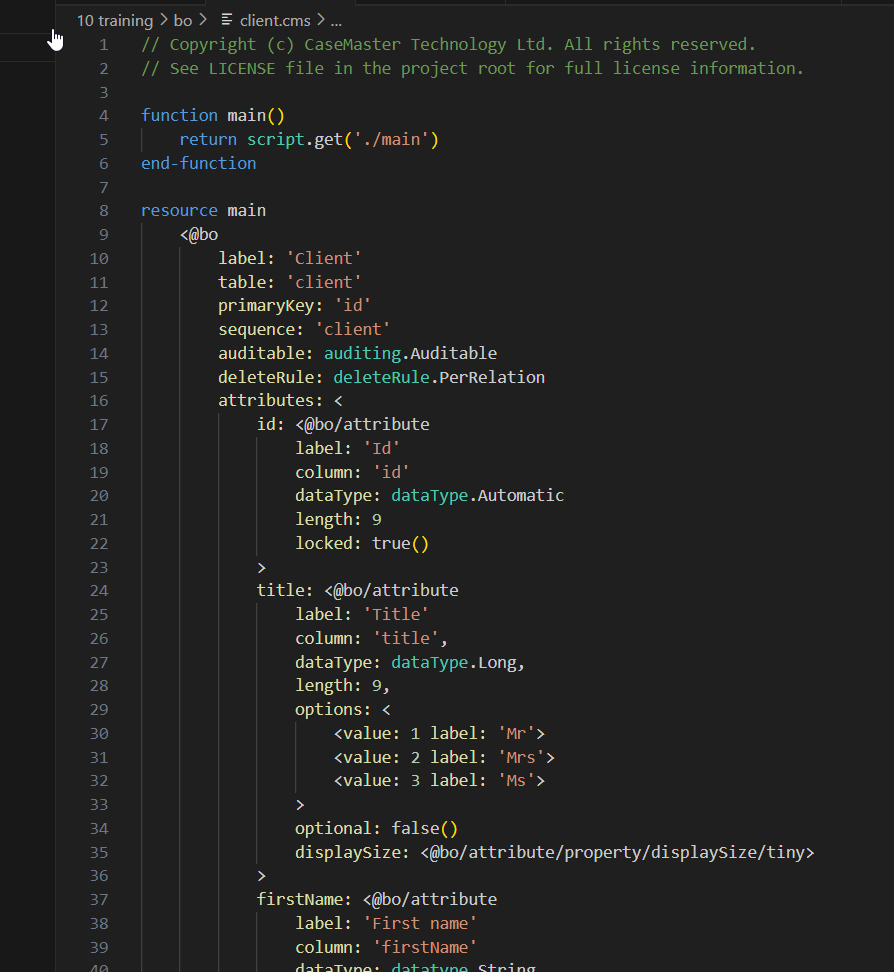Click the displaySize/tiny property reference
This screenshot has width=894, height=972.
pos(617,852)
